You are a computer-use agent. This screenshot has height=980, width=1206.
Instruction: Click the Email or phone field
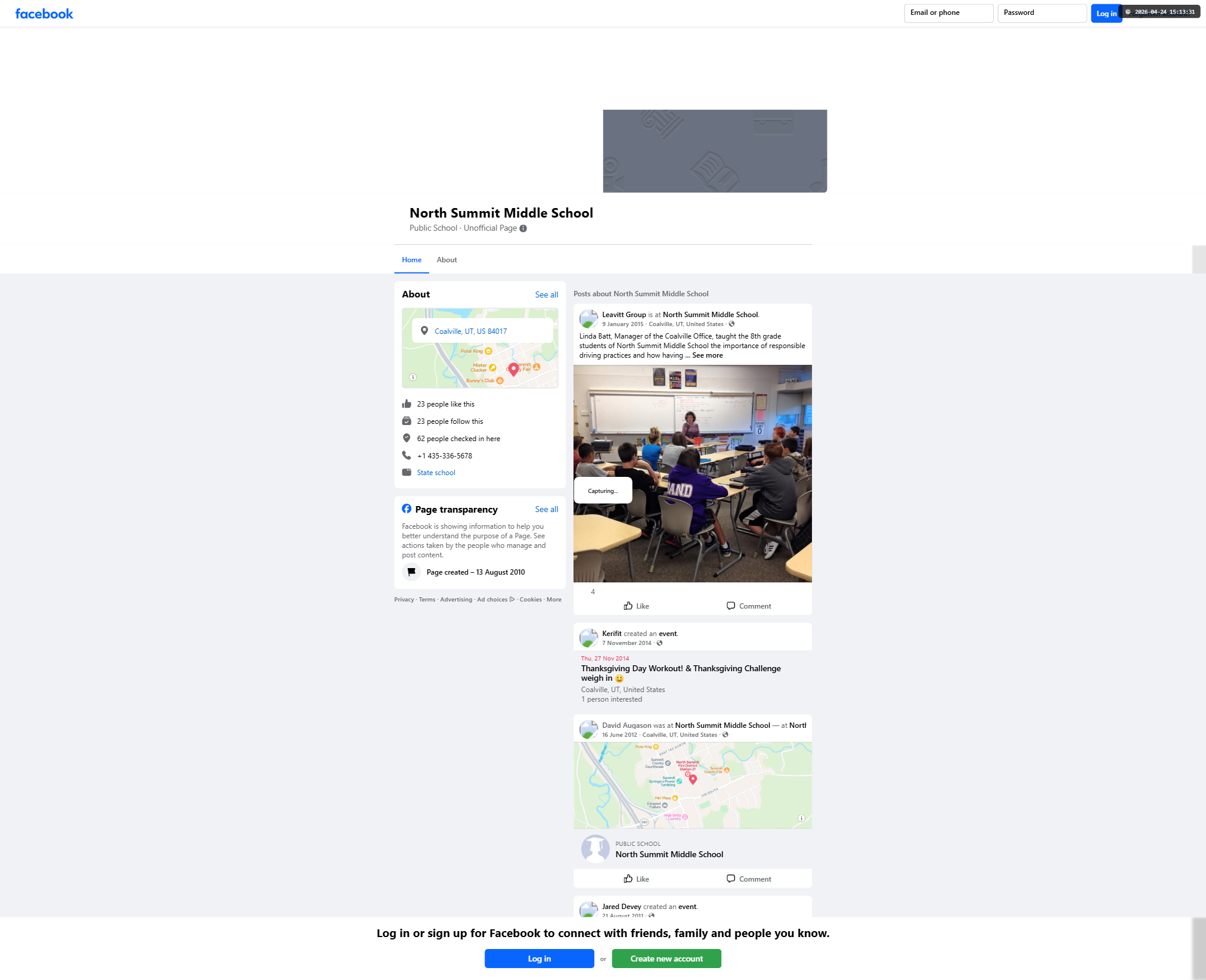(948, 13)
